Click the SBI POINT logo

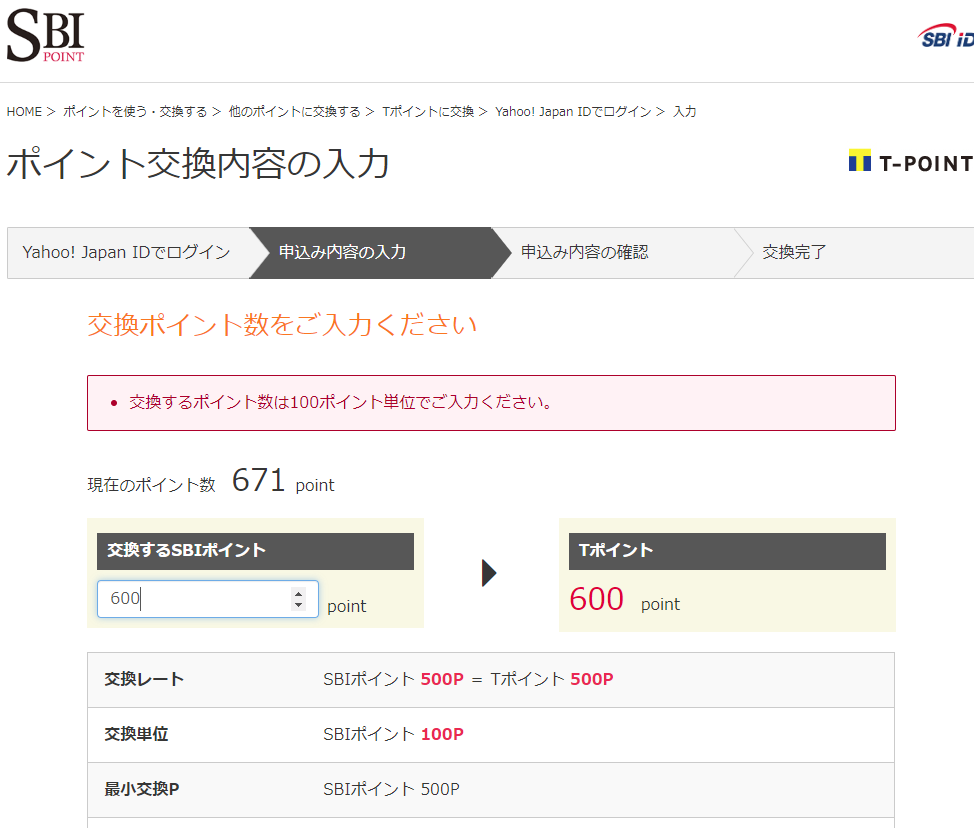[x=45, y=35]
